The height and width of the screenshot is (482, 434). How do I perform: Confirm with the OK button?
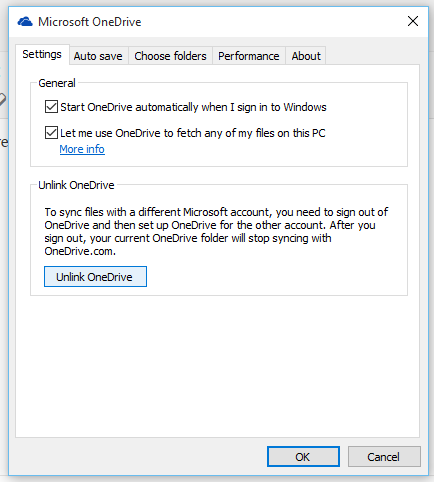(303, 457)
